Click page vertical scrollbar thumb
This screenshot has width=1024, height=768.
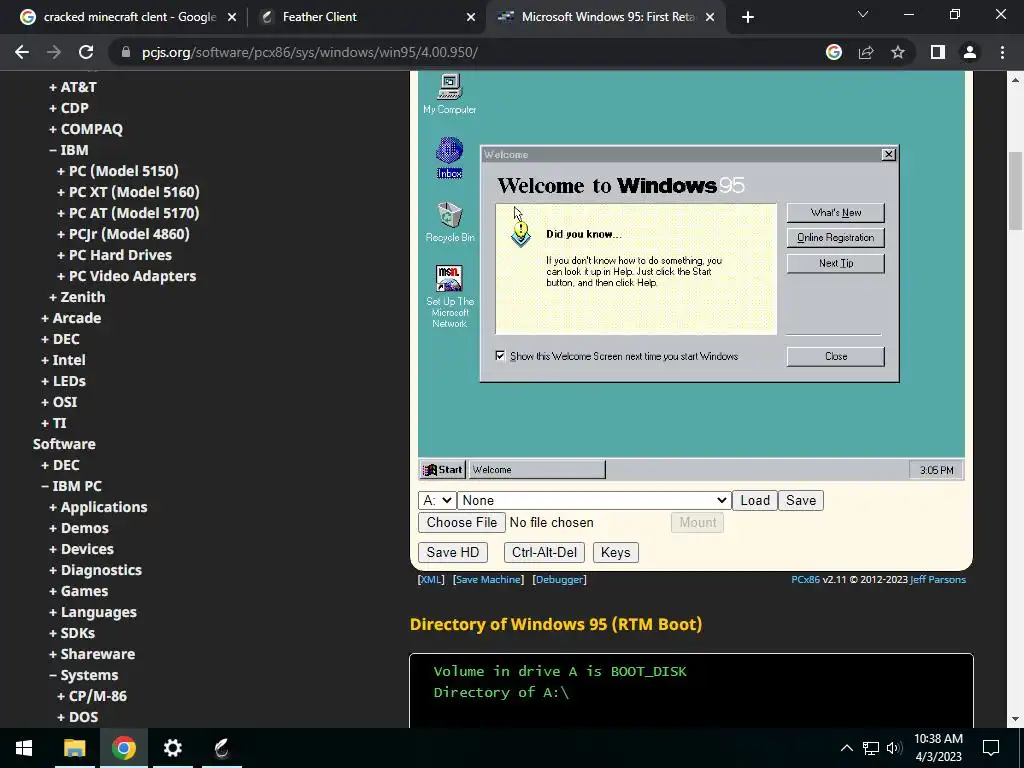[x=1015, y=191]
